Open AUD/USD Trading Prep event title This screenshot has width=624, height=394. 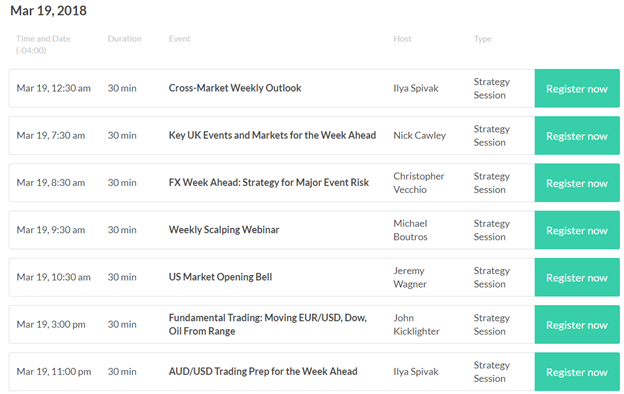click(x=263, y=371)
